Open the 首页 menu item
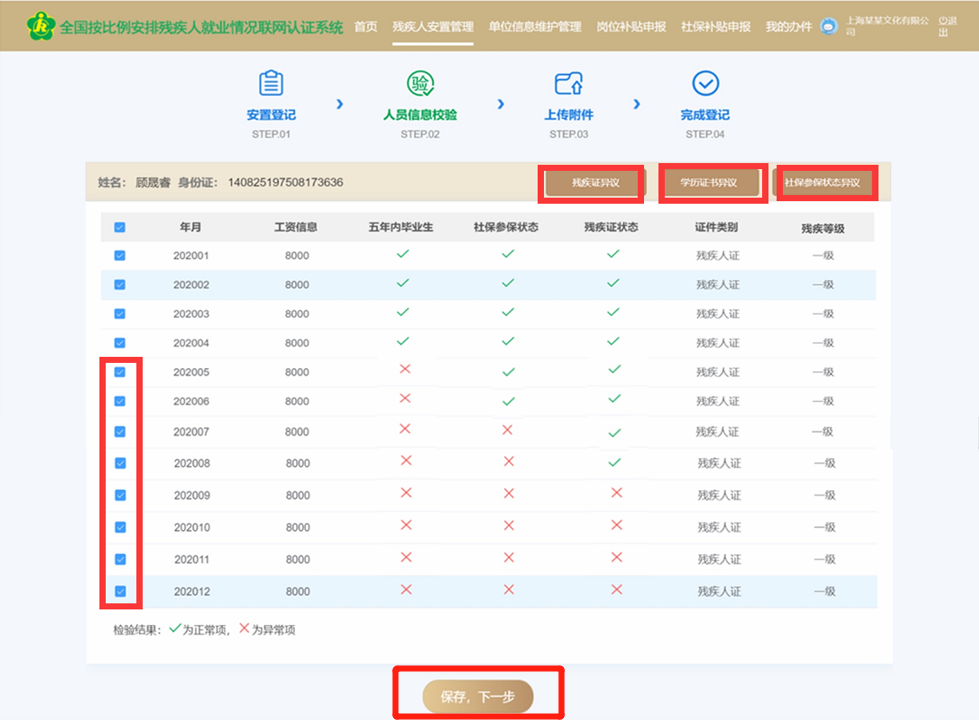Image resolution: width=979 pixels, height=720 pixels. pyautogui.click(x=366, y=27)
